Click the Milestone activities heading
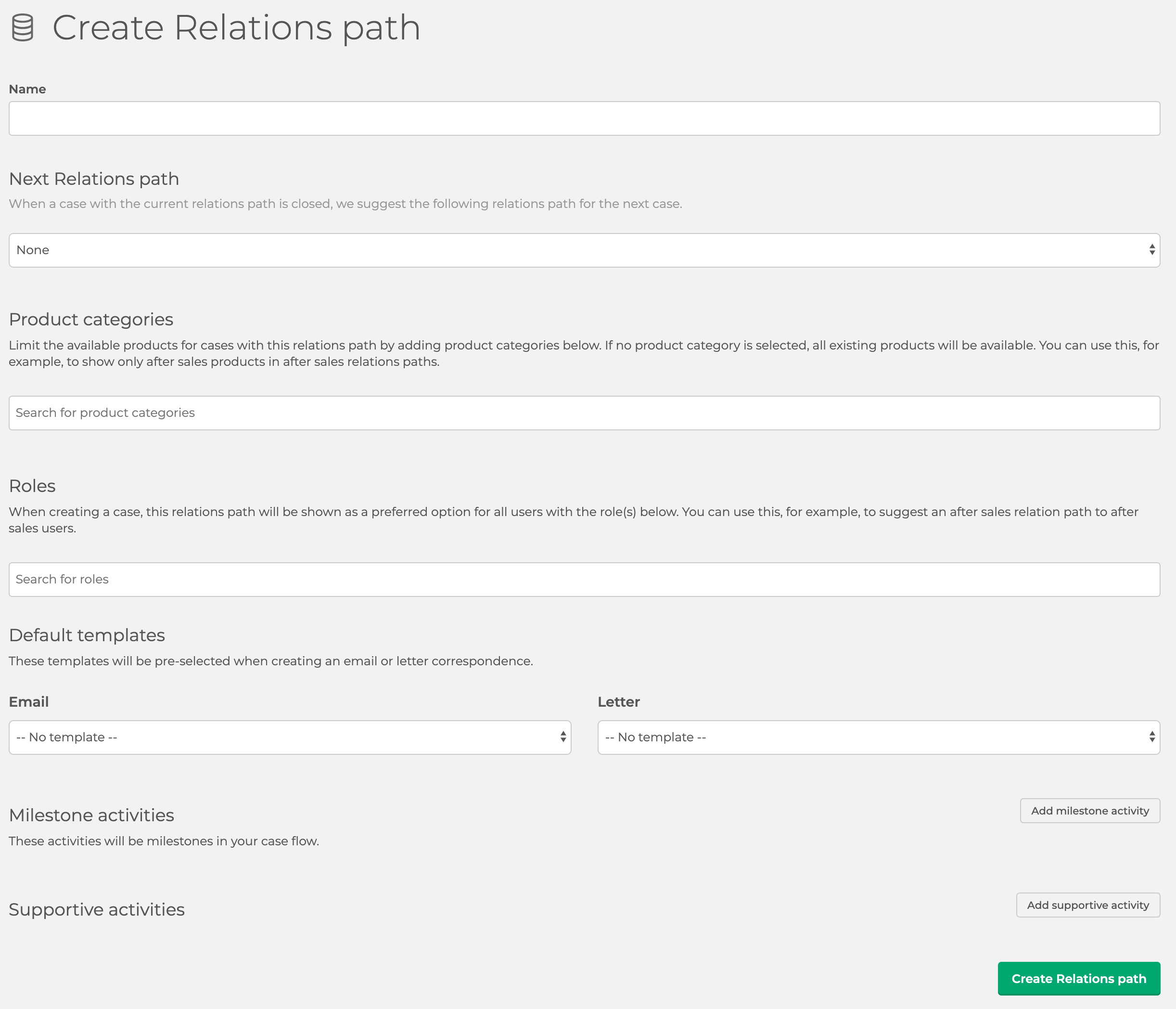This screenshot has width=1176, height=1009. pyautogui.click(x=91, y=815)
